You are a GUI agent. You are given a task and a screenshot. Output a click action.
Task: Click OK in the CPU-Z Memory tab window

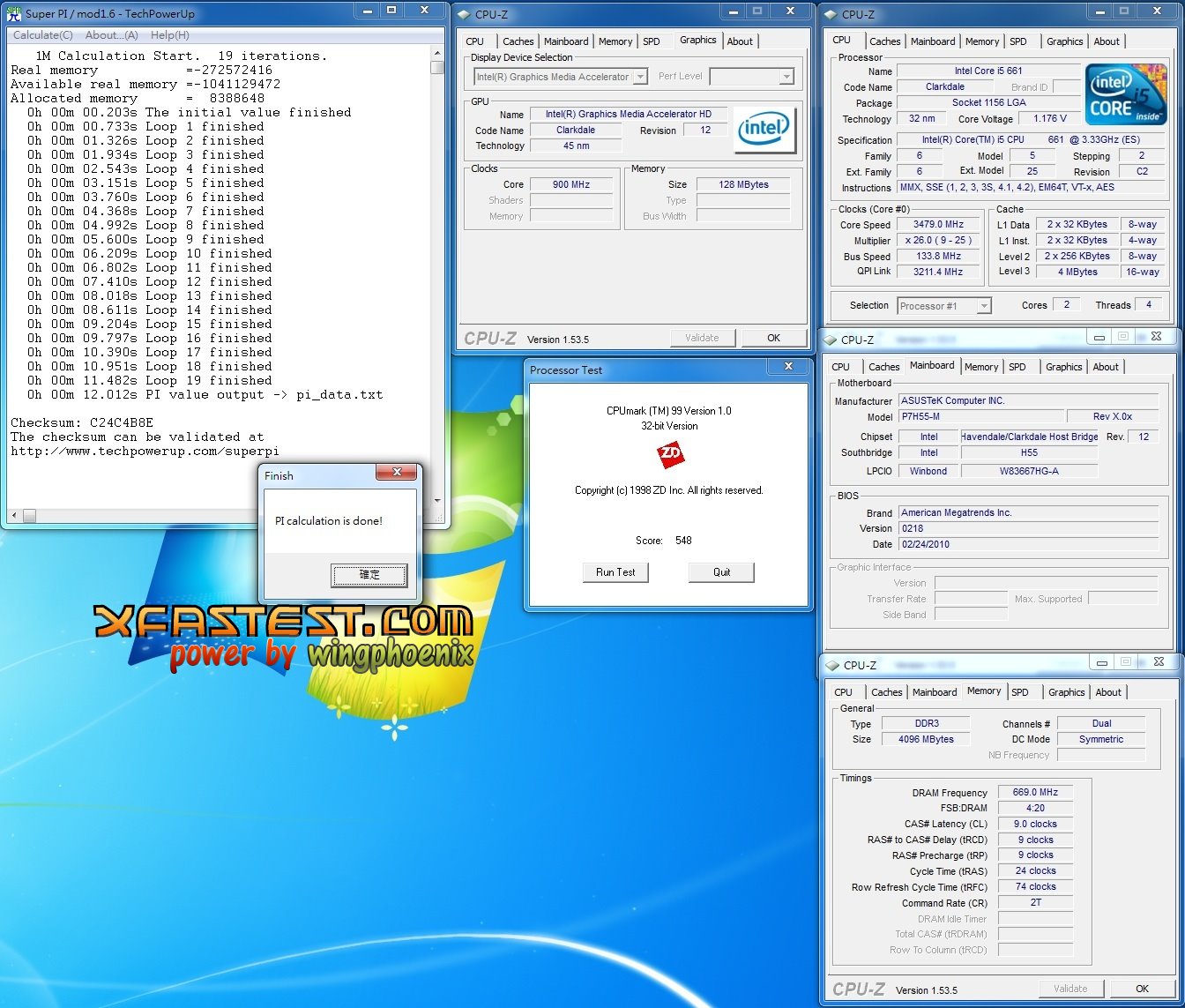click(1142, 989)
